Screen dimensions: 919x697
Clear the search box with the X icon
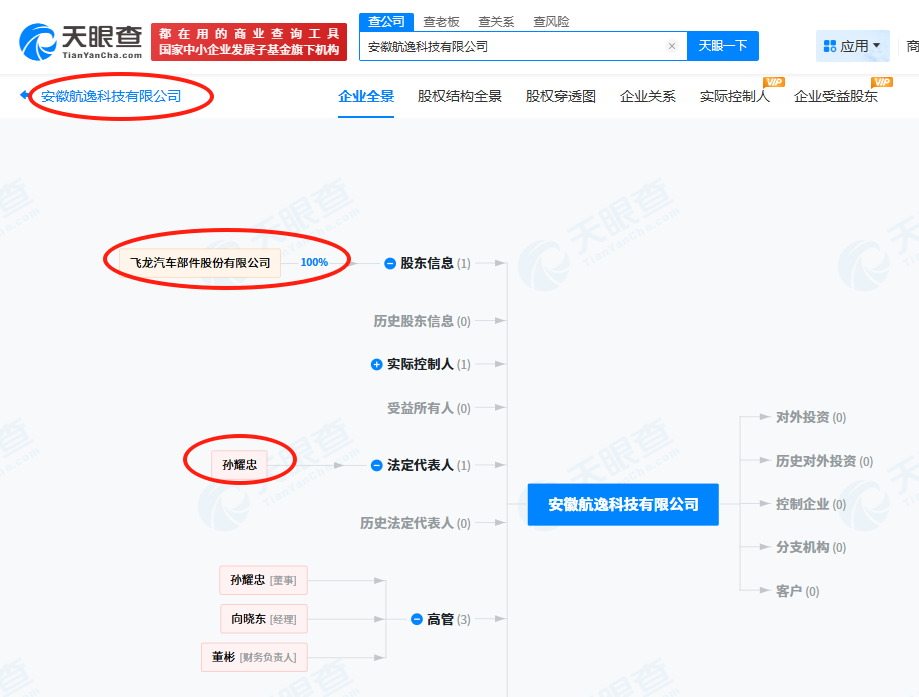pyautogui.click(x=672, y=46)
